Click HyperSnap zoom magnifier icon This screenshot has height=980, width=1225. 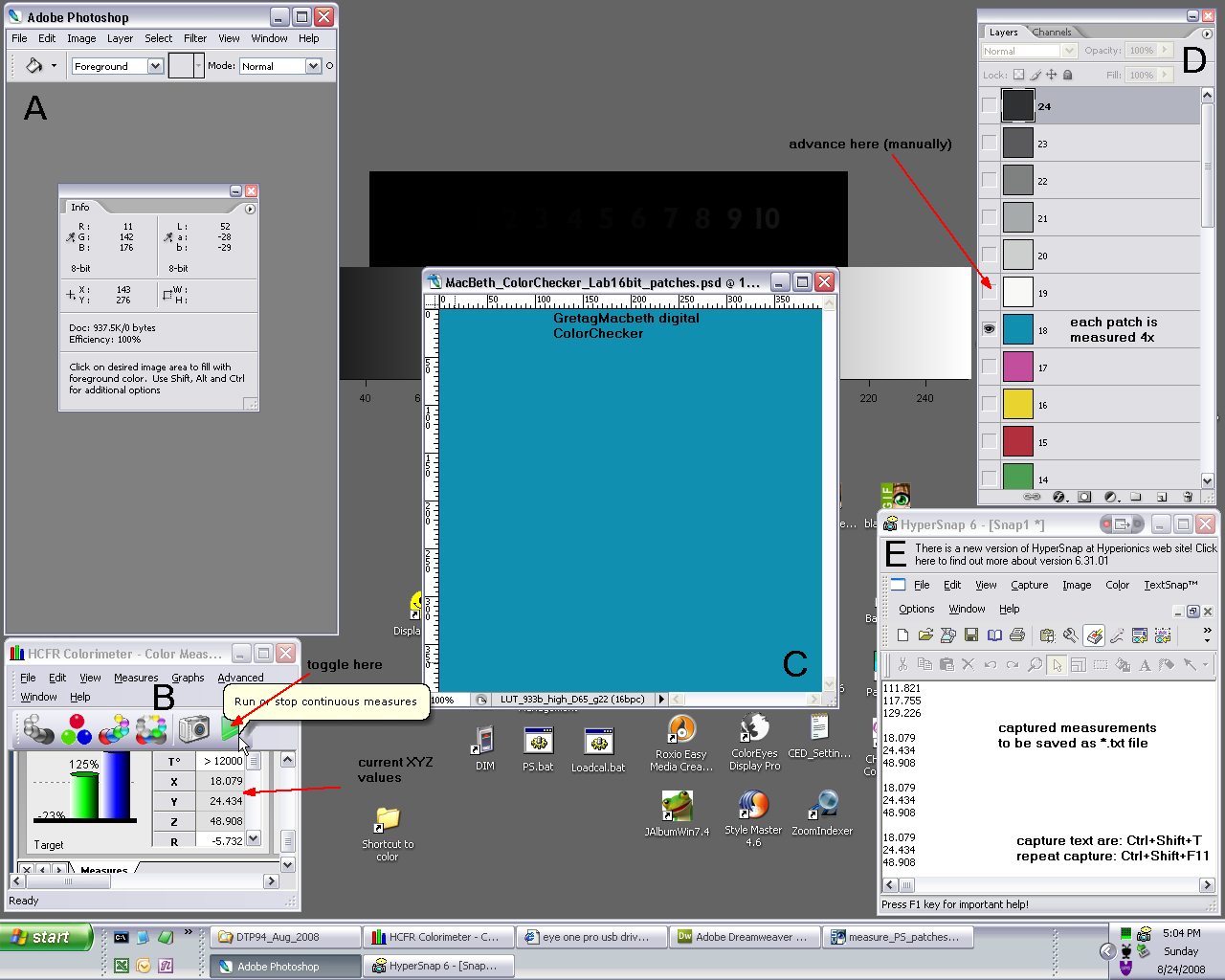click(x=1035, y=664)
